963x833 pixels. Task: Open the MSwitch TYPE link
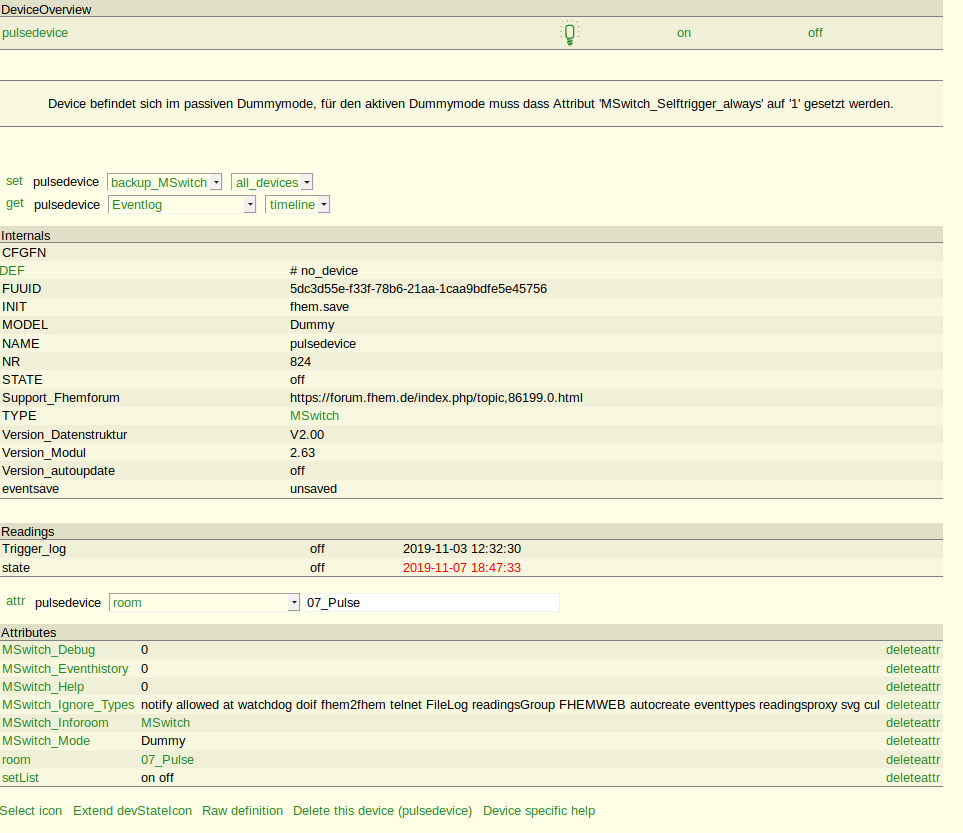click(x=314, y=416)
